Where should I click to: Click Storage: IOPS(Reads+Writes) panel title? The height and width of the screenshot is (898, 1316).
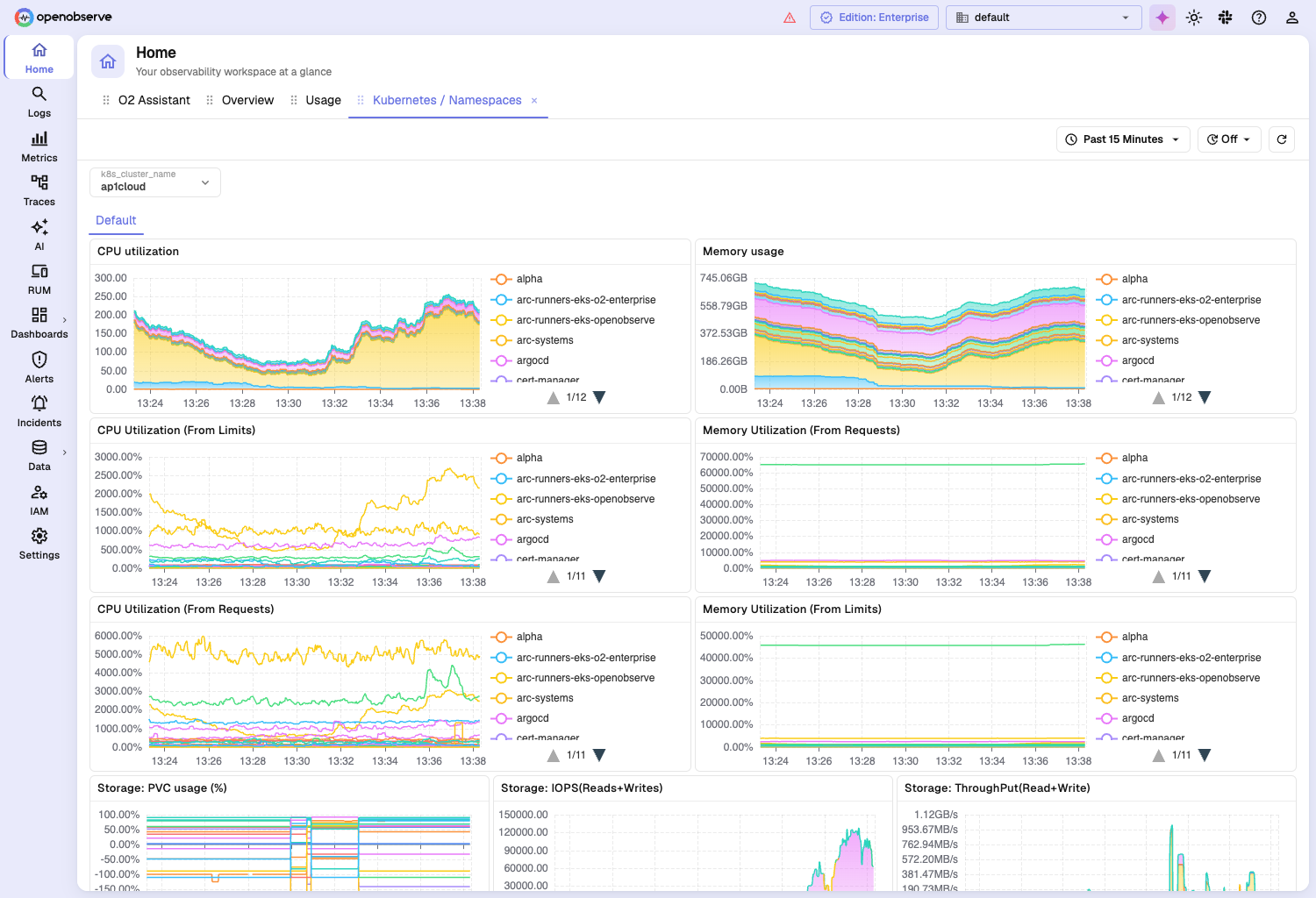point(582,788)
